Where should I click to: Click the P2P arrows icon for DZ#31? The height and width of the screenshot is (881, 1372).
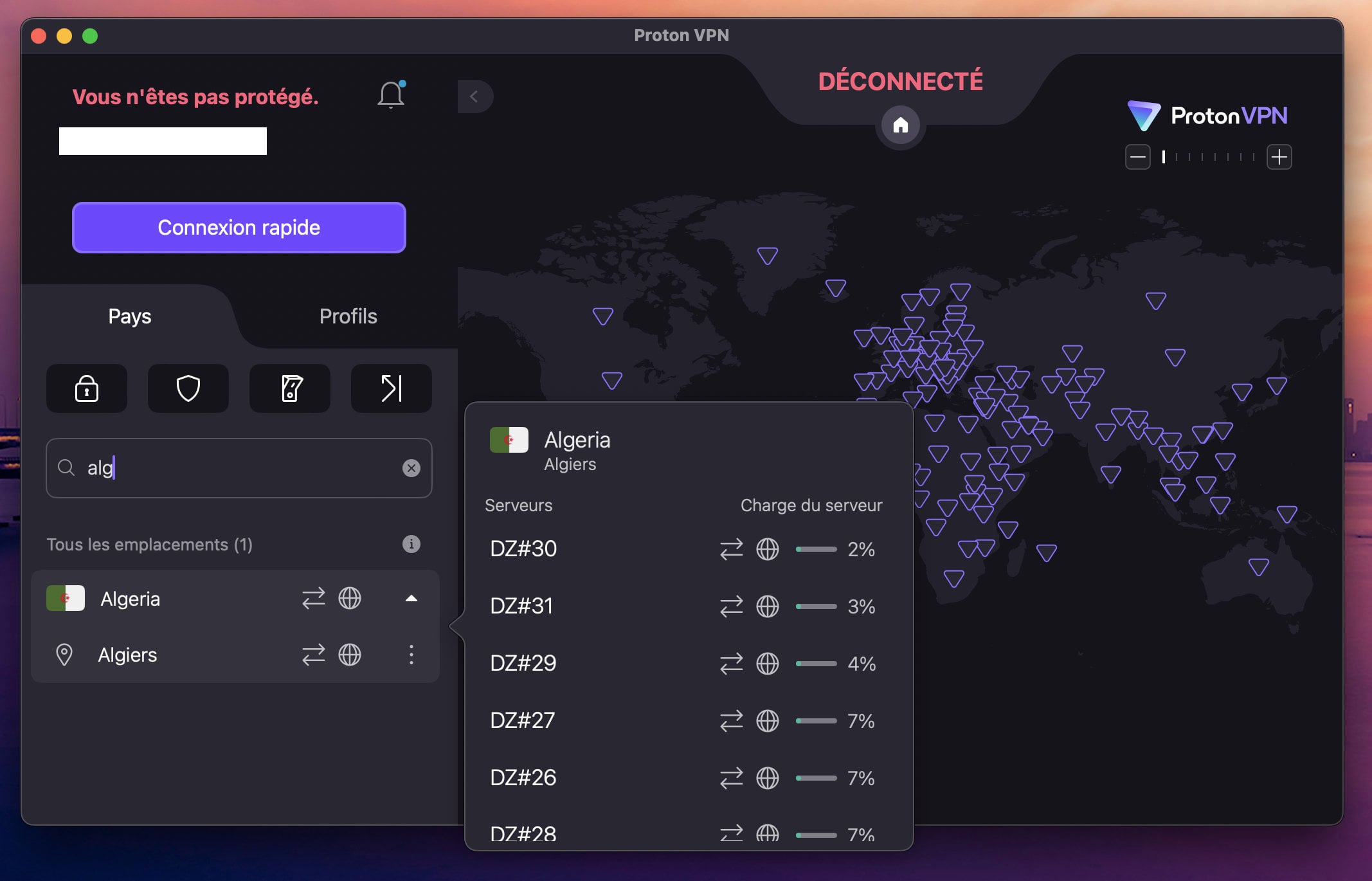(732, 606)
